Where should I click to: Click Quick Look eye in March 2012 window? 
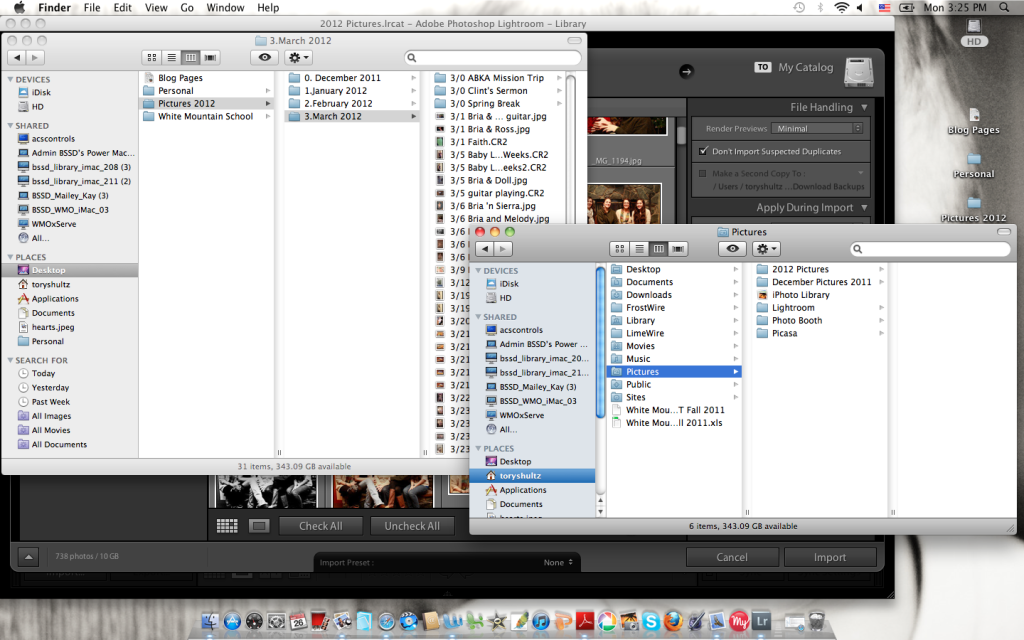pyautogui.click(x=264, y=57)
